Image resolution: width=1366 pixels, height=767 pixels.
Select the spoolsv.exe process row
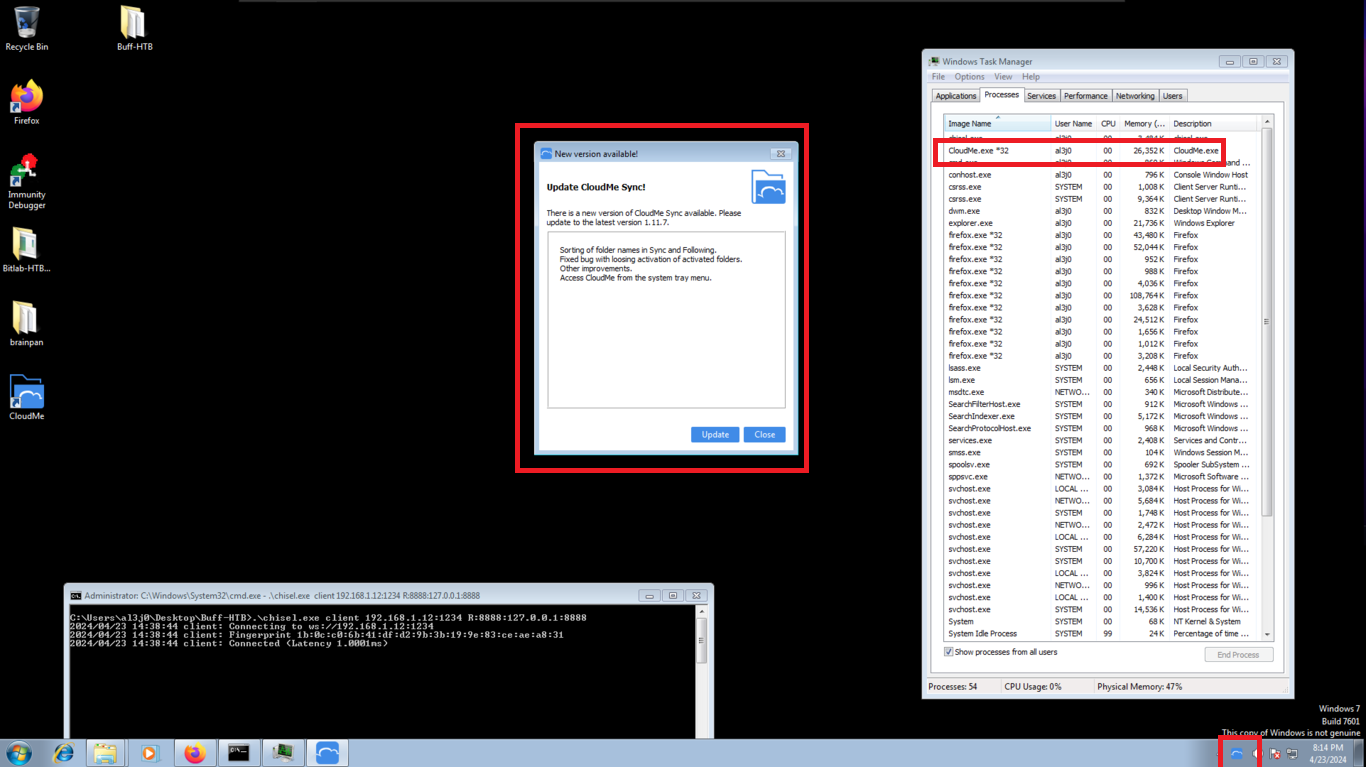tap(1102, 465)
